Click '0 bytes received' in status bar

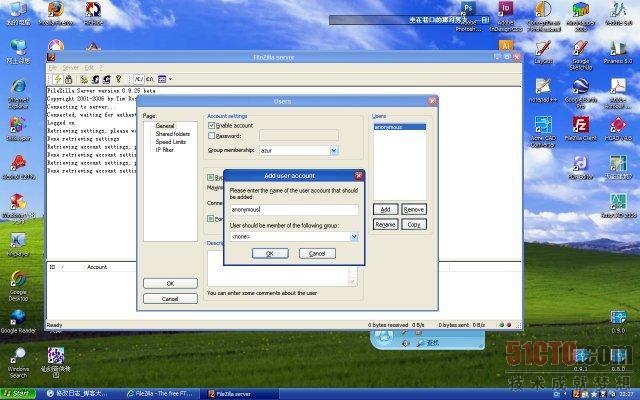[x=388, y=325]
